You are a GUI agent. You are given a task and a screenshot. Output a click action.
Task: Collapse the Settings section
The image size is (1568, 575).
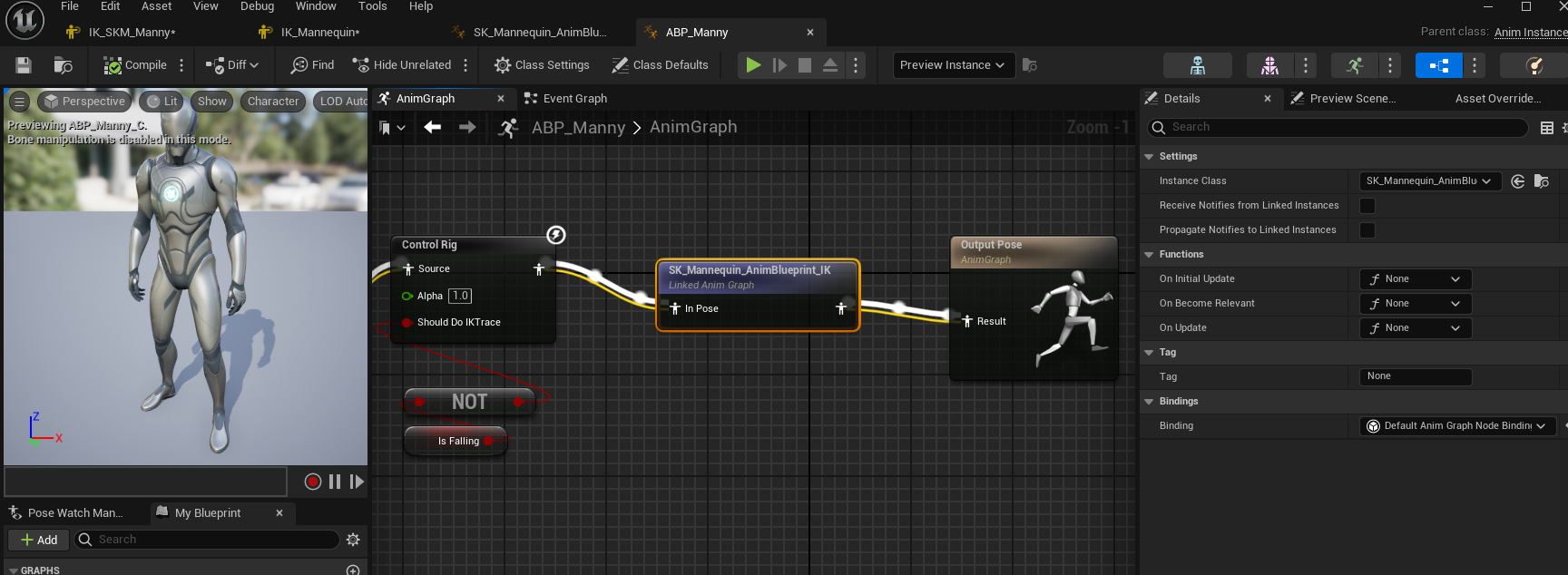pos(1149,157)
